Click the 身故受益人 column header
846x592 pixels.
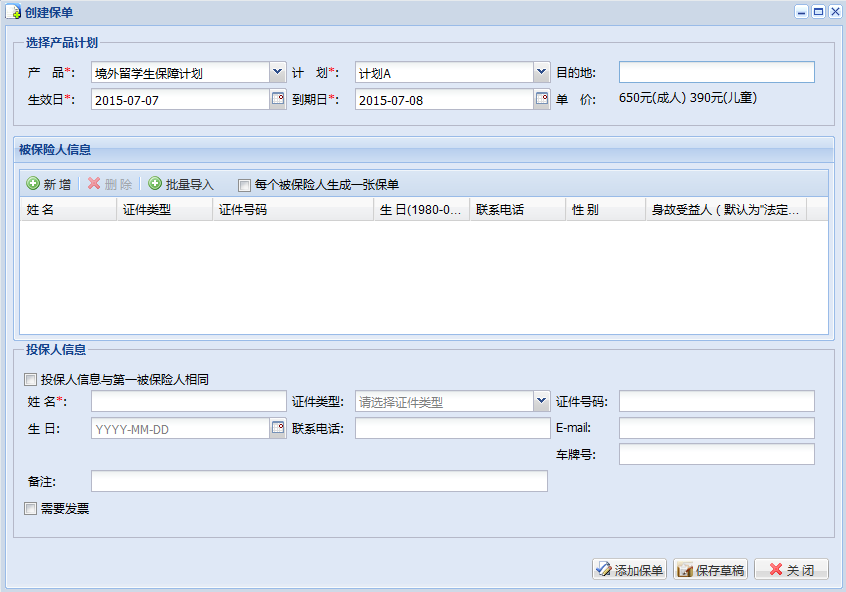pos(726,209)
